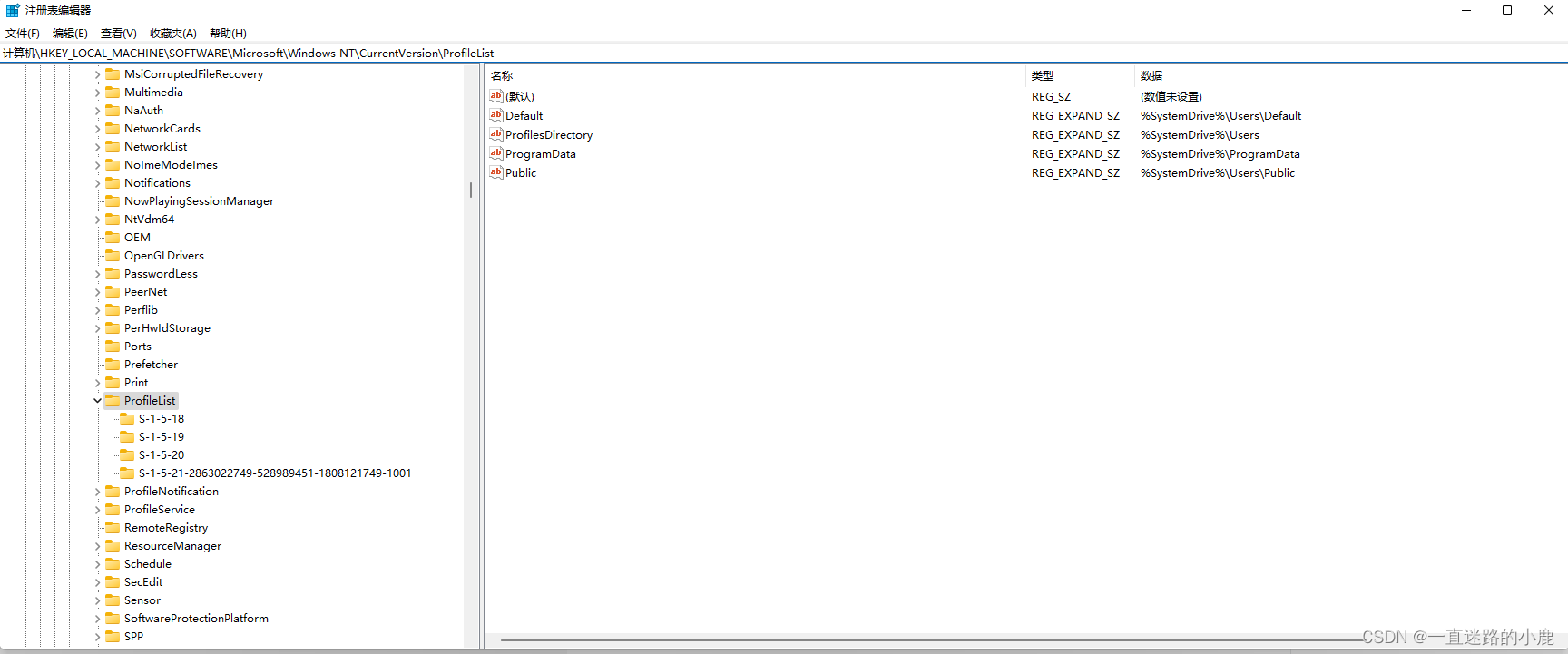Click the Registry Editor app icon in title bar
The height and width of the screenshot is (654, 1568).
13,10
